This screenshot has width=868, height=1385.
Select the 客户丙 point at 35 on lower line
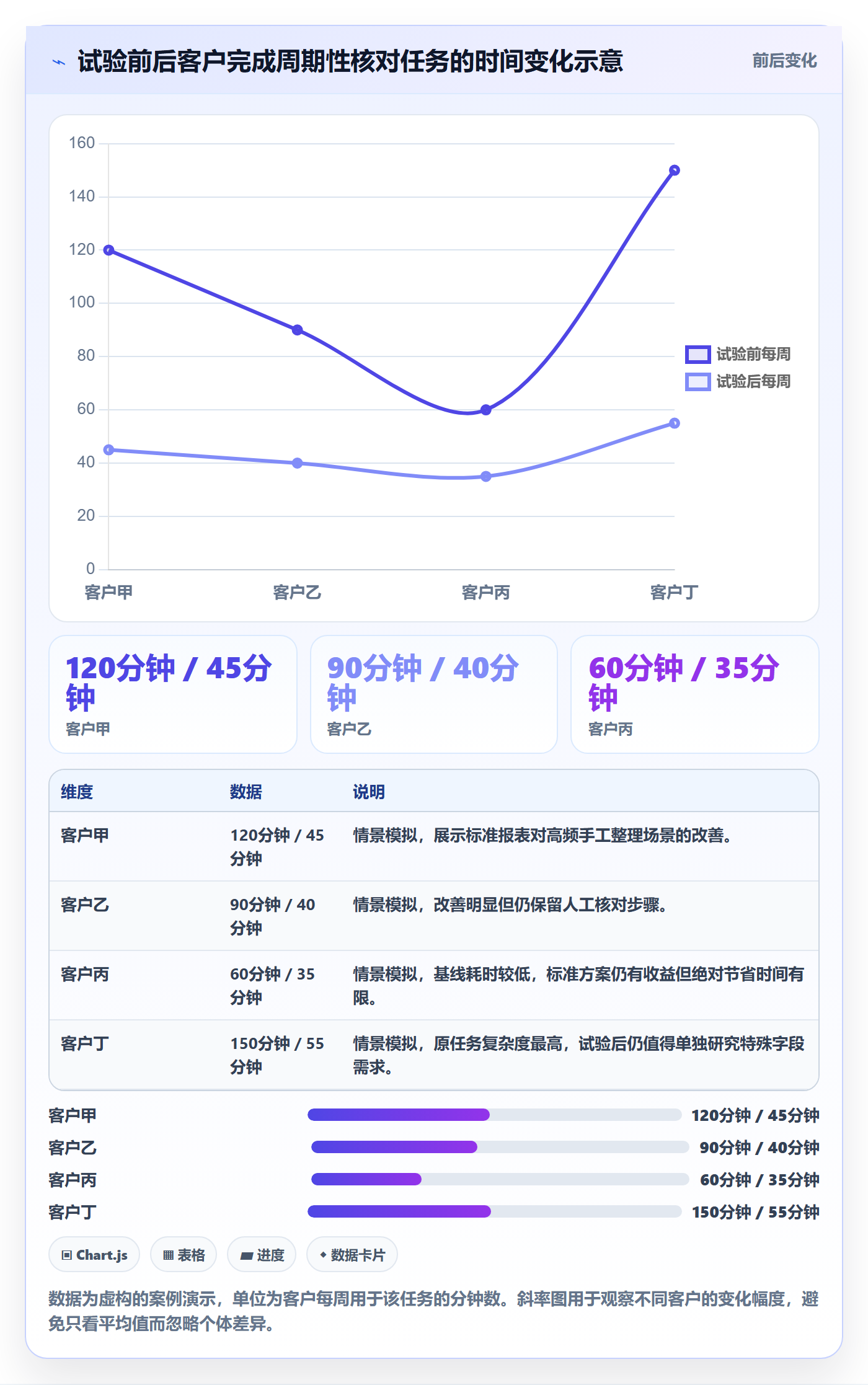point(486,477)
